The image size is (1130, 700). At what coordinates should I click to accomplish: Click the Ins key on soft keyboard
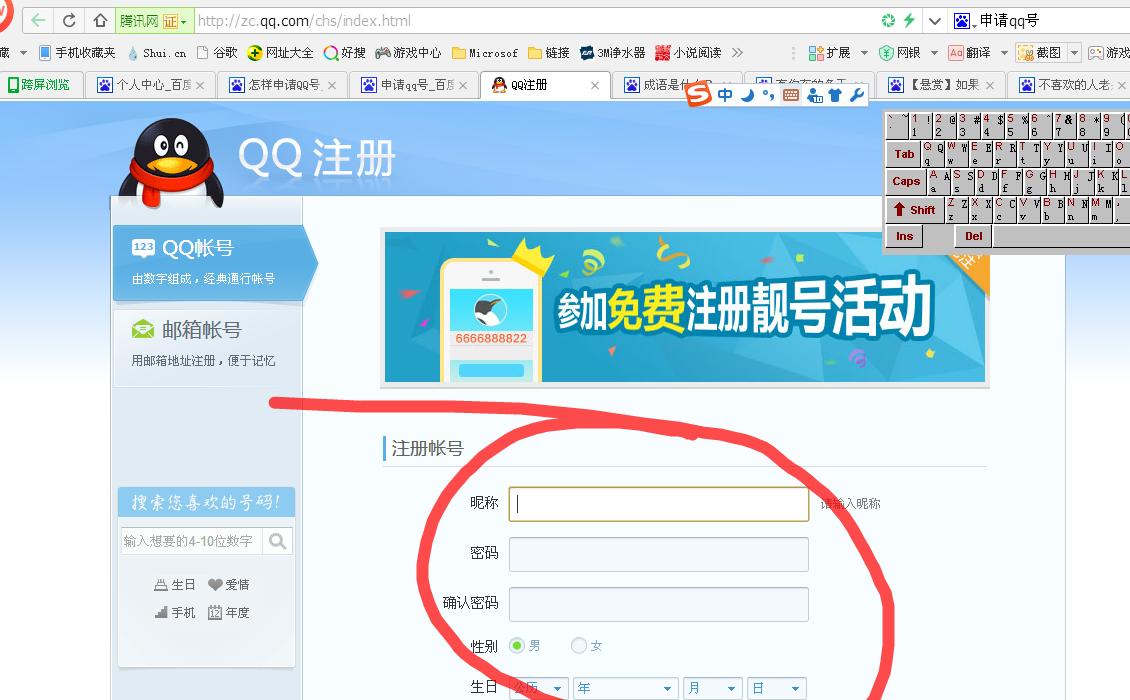[904, 236]
